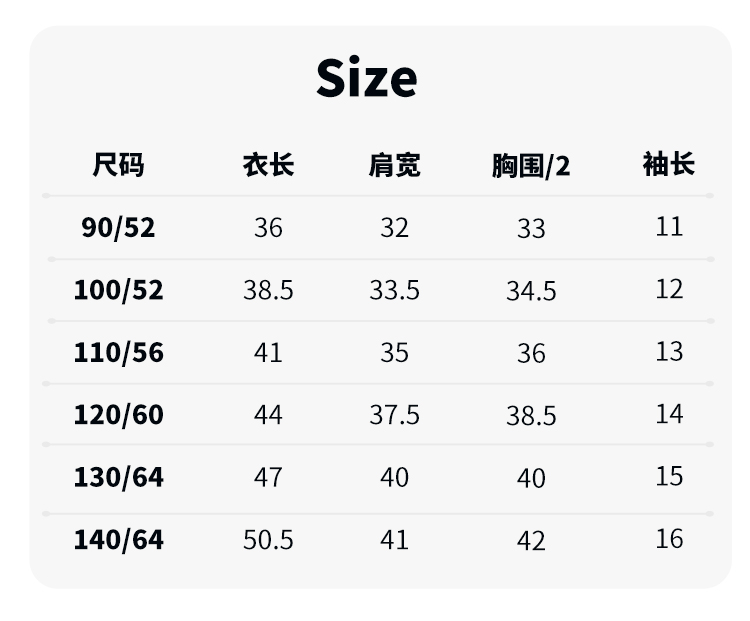Select the 50.5 length value for 140/64

pyautogui.click(x=268, y=540)
